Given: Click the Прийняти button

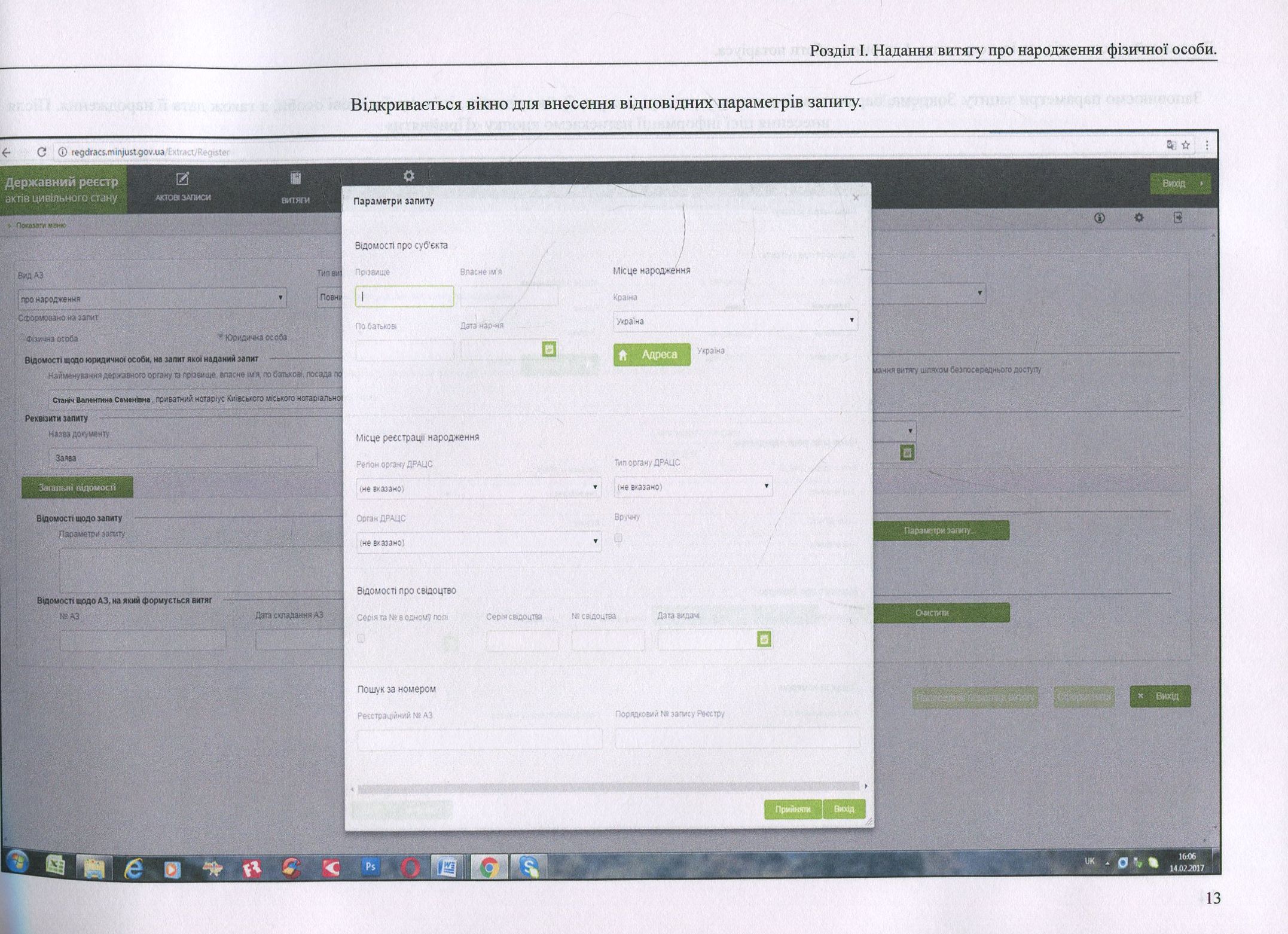Looking at the screenshot, I should click(793, 809).
